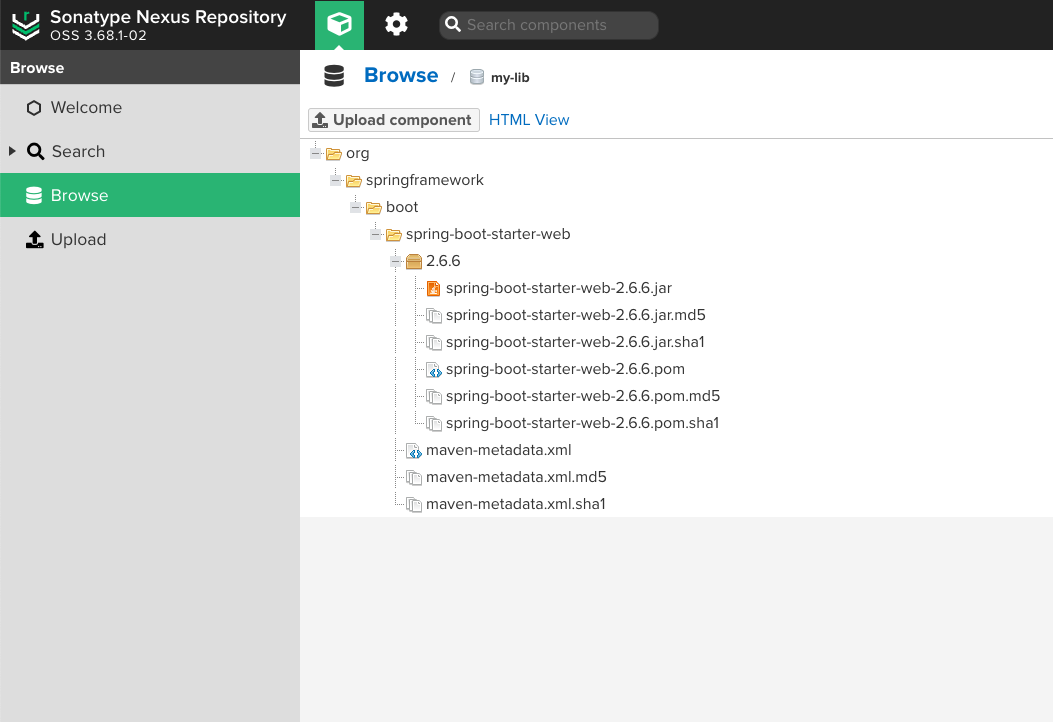Select spring-boot-starter-web-2.6.6.jar.sha1
The image size is (1053, 722).
pyautogui.click(x=575, y=342)
